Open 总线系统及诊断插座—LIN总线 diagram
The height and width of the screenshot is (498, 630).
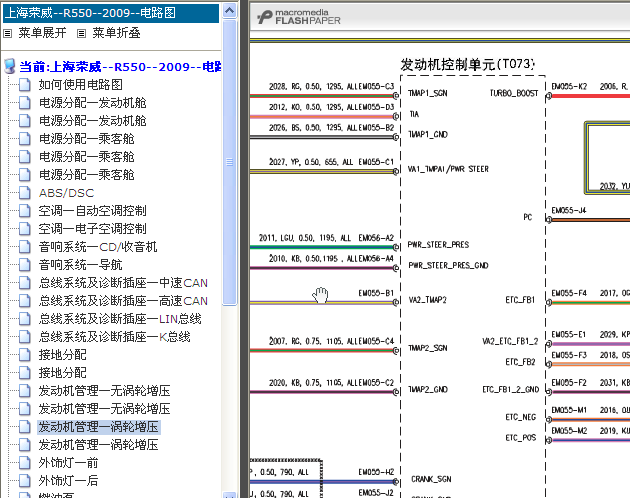tap(120, 319)
